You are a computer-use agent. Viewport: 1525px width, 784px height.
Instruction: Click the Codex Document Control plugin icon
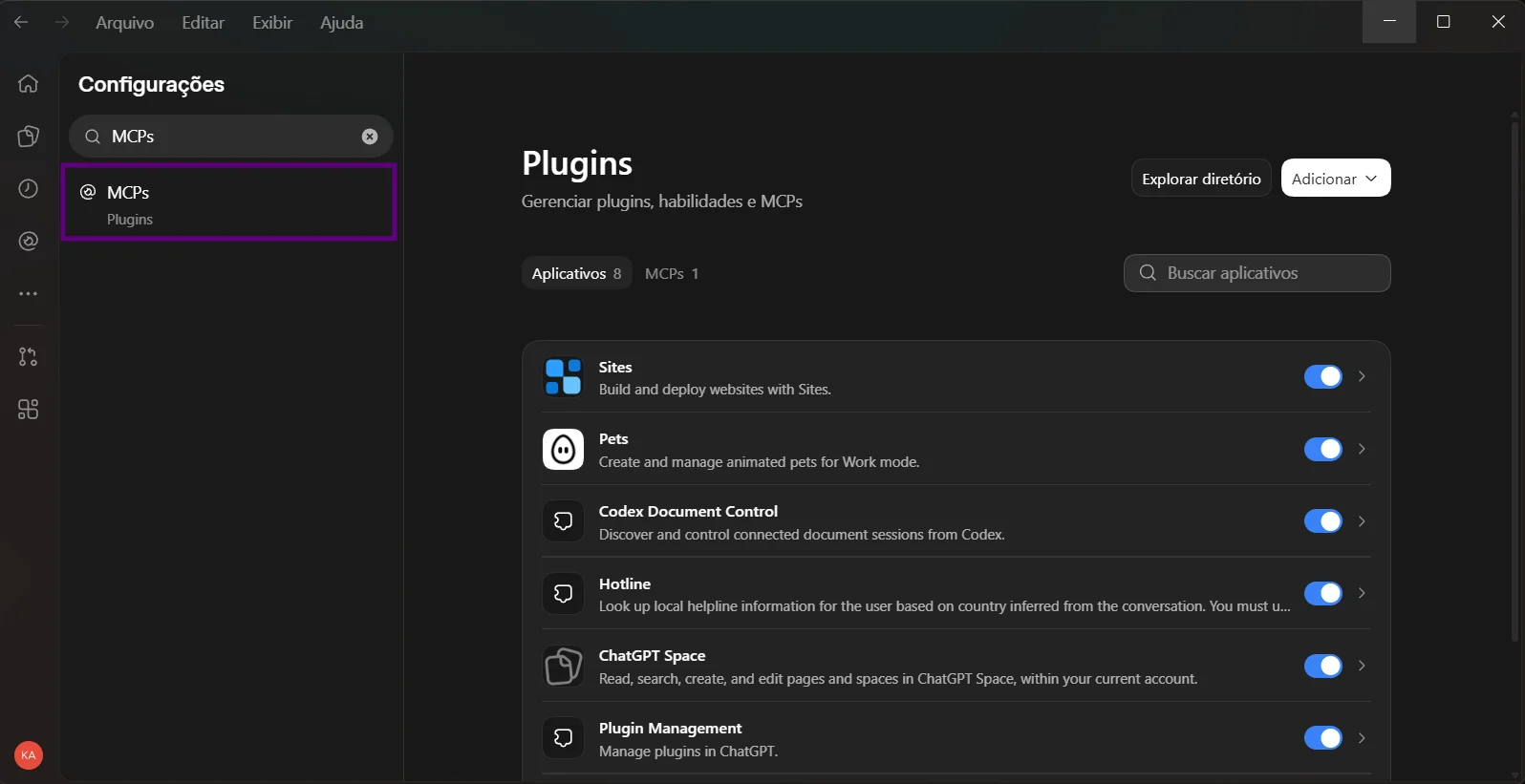[563, 520]
